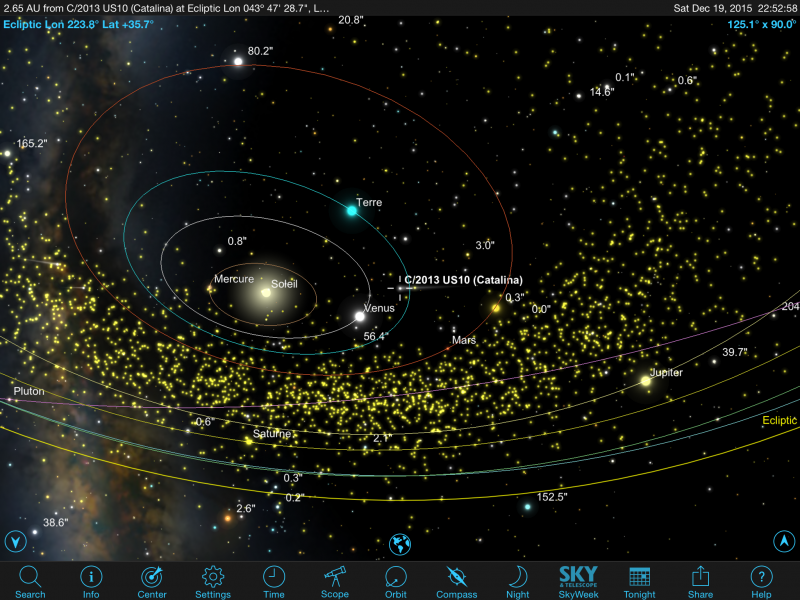Select the star labeled 20.8"
This screenshot has width=800, height=600.
(330, 30)
